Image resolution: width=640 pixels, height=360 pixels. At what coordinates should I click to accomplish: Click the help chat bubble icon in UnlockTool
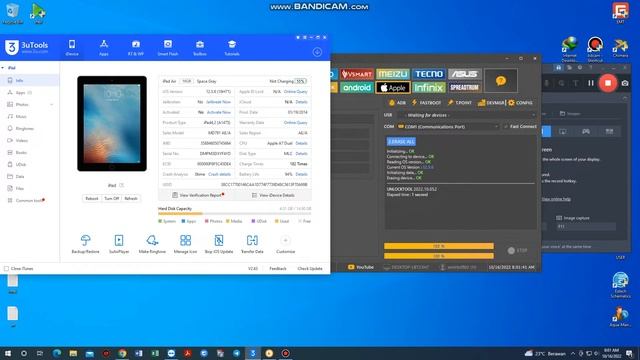coord(501,81)
